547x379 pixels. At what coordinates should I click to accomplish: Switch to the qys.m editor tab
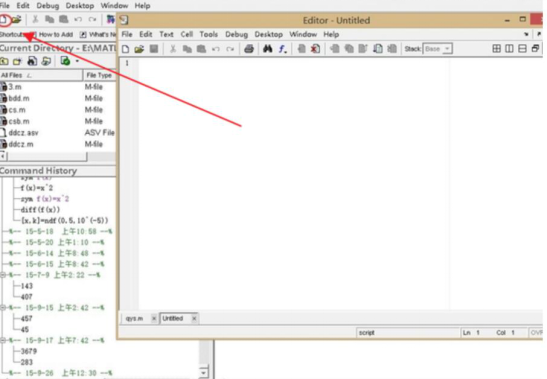tap(135, 319)
